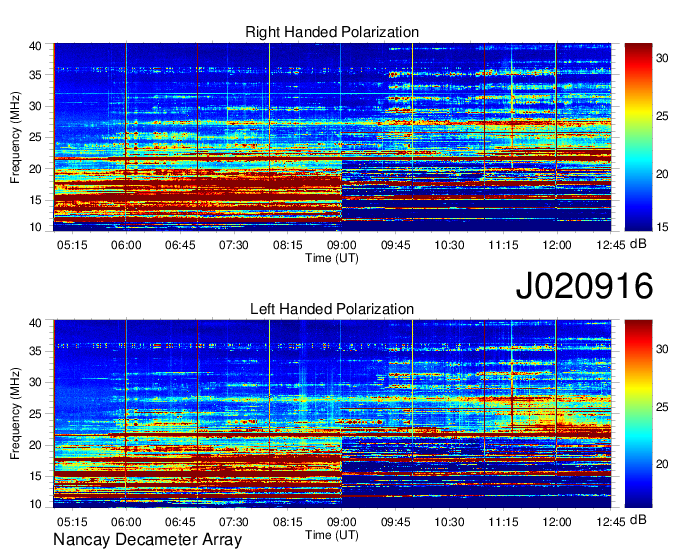Click the 10:30 time tick of Left Handed plot
This screenshot has width=680, height=552.
449,522
